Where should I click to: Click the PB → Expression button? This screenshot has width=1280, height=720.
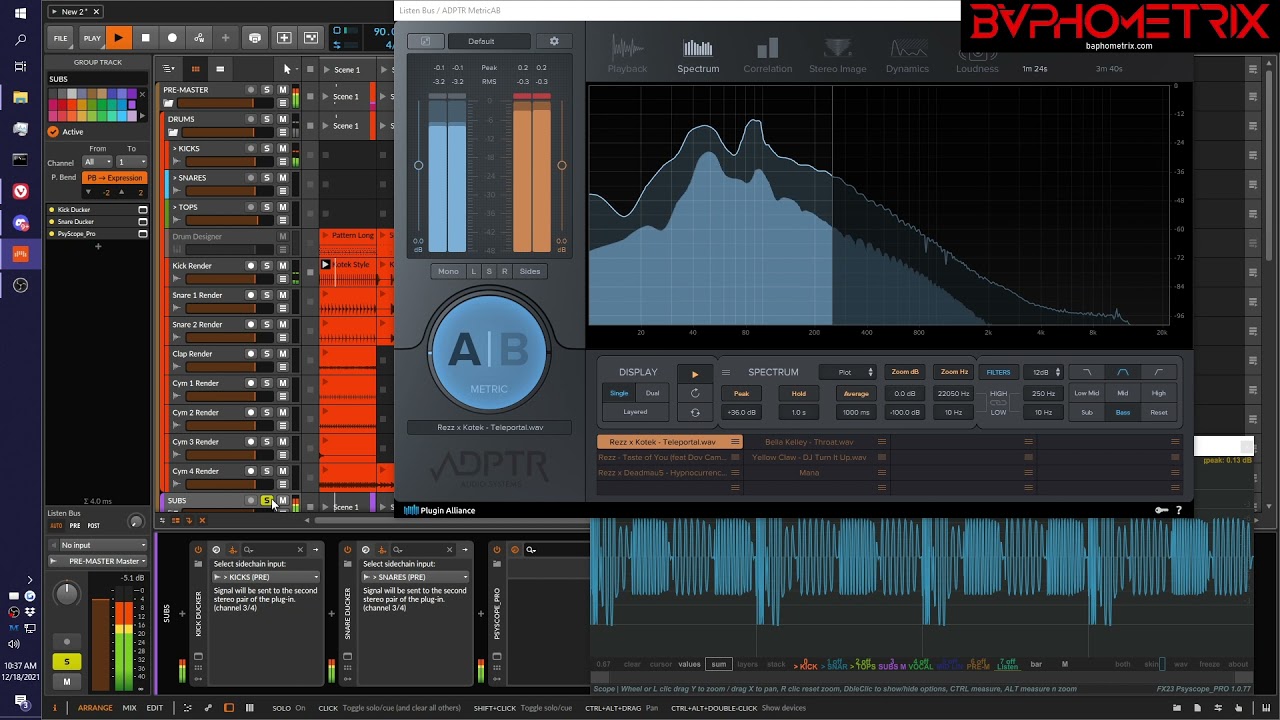click(115, 178)
